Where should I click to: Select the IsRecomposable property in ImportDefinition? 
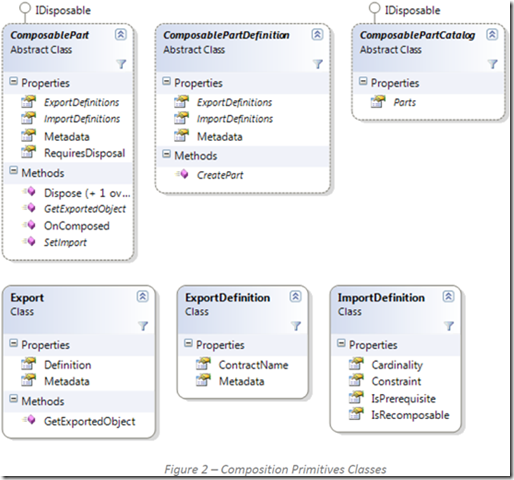(x=410, y=415)
